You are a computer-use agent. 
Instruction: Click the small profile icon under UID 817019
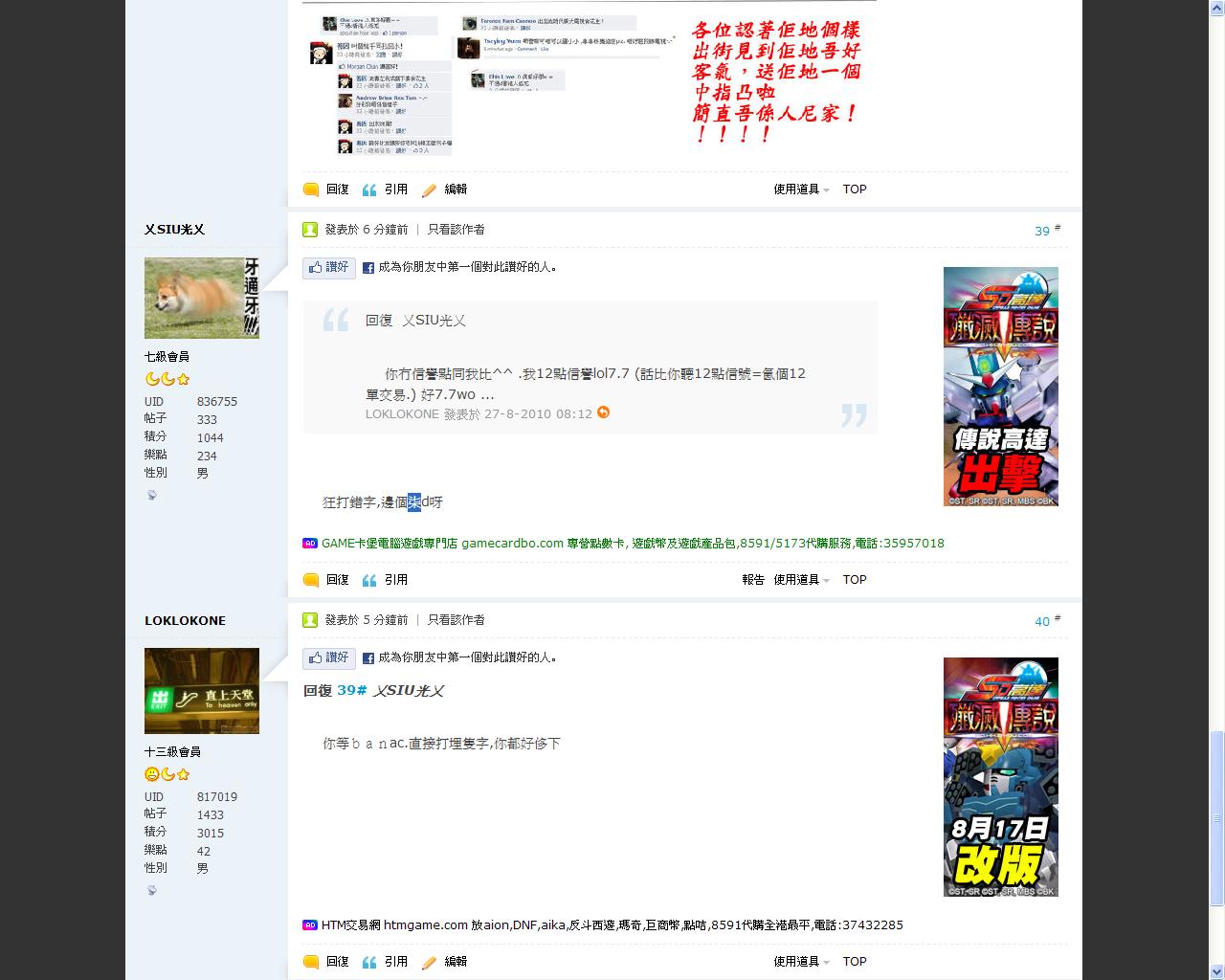151,890
